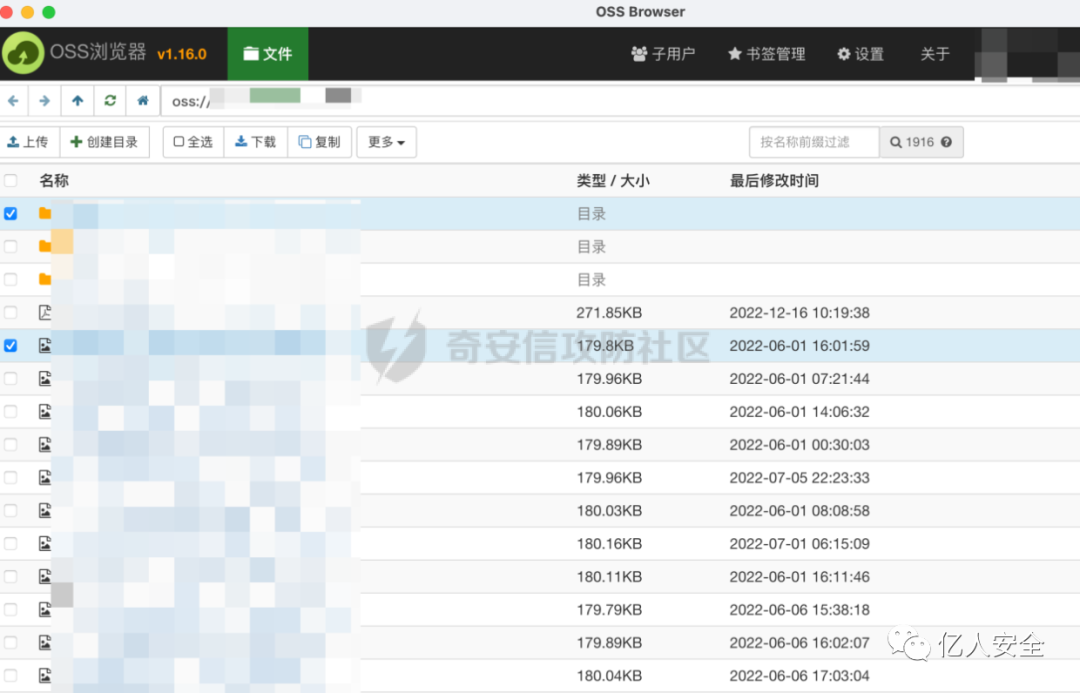This screenshot has height=693, width=1080.
Task: Click the PDF file icon of the 271.85KB file
Action: tap(45, 312)
